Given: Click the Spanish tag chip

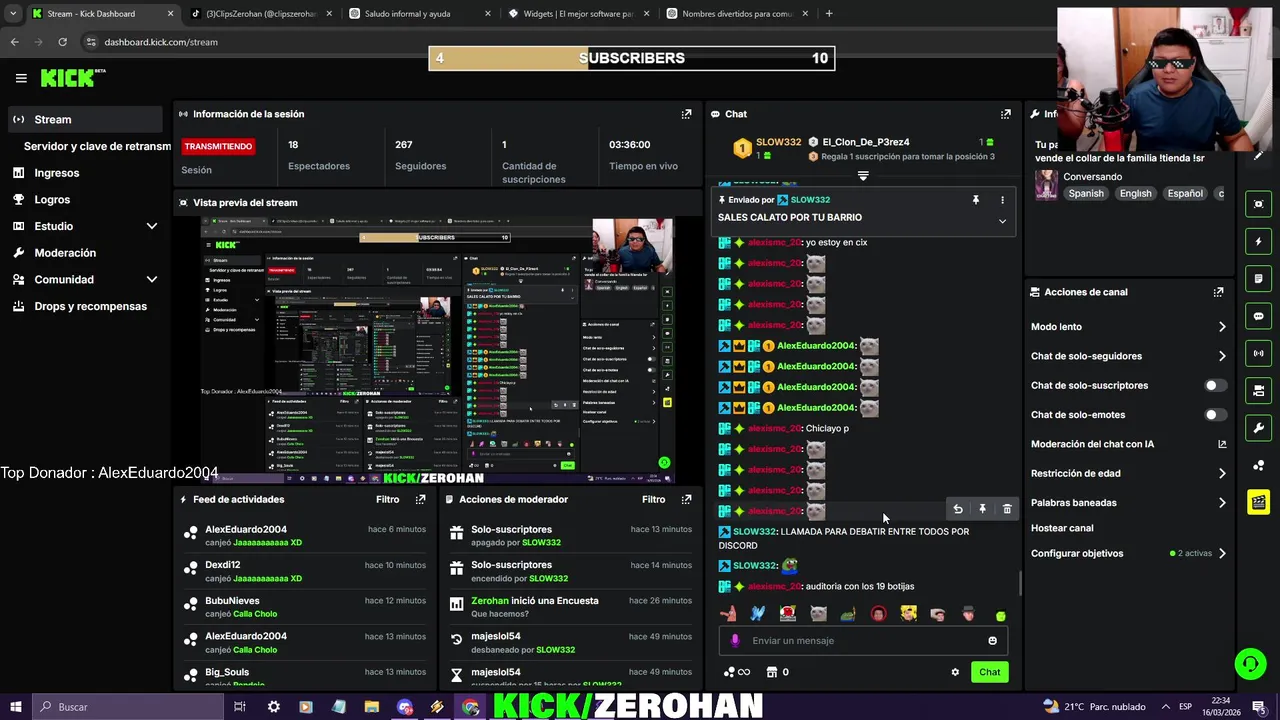Looking at the screenshot, I should click(x=1086, y=193).
